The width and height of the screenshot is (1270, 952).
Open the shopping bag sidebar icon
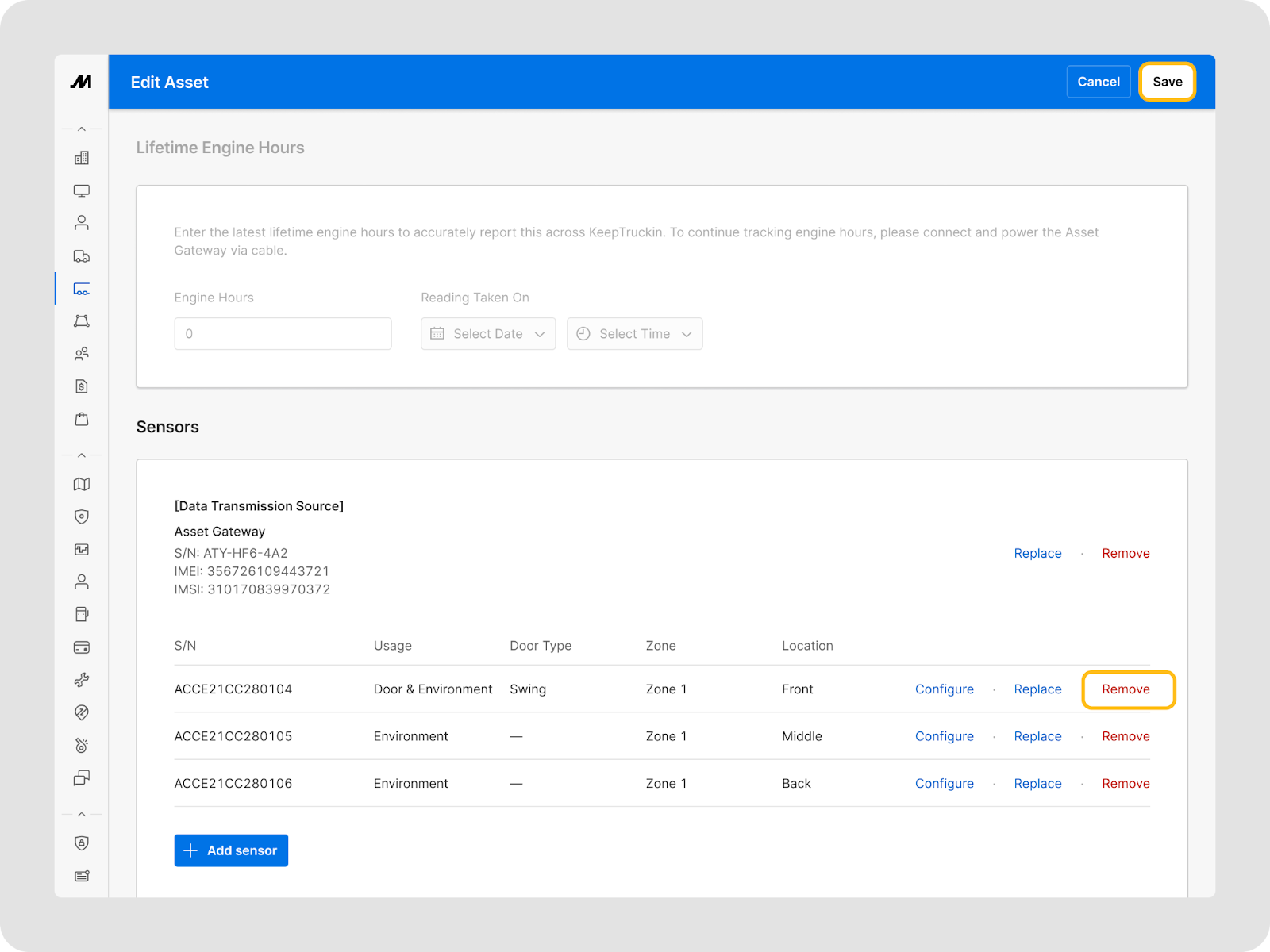pyautogui.click(x=81, y=419)
